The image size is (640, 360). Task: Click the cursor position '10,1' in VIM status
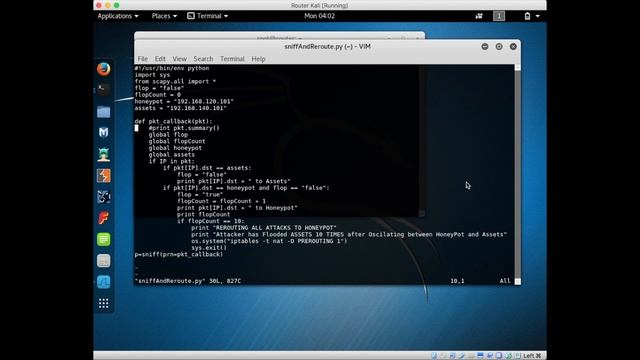(x=457, y=281)
